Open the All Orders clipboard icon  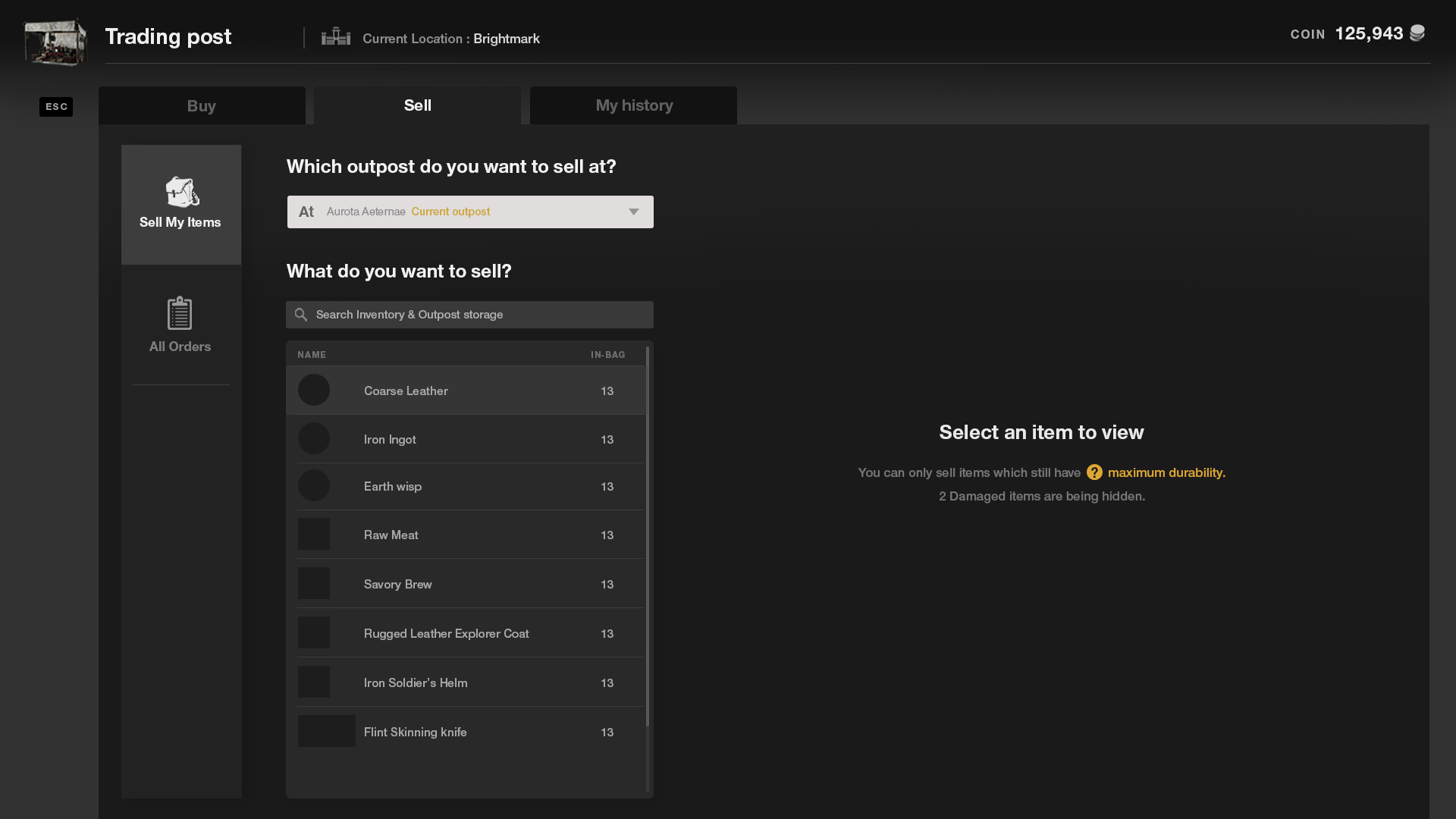[180, 313]
